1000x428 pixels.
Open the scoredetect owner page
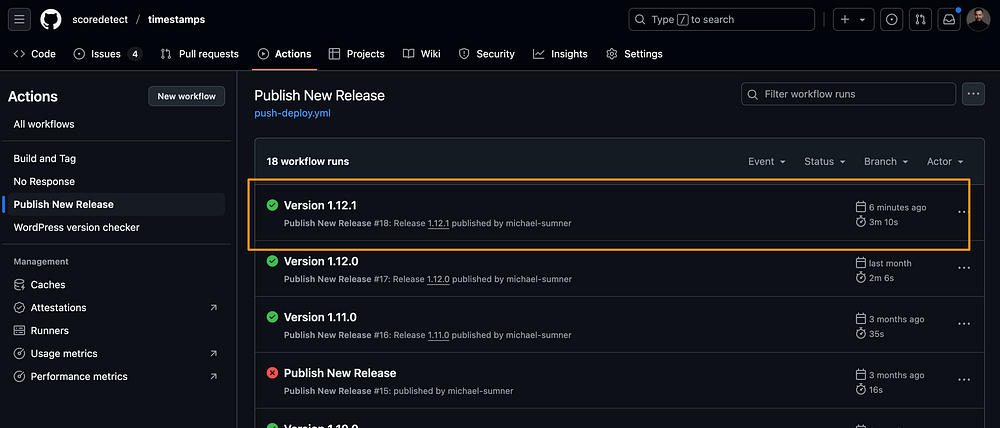pos(98,19)
